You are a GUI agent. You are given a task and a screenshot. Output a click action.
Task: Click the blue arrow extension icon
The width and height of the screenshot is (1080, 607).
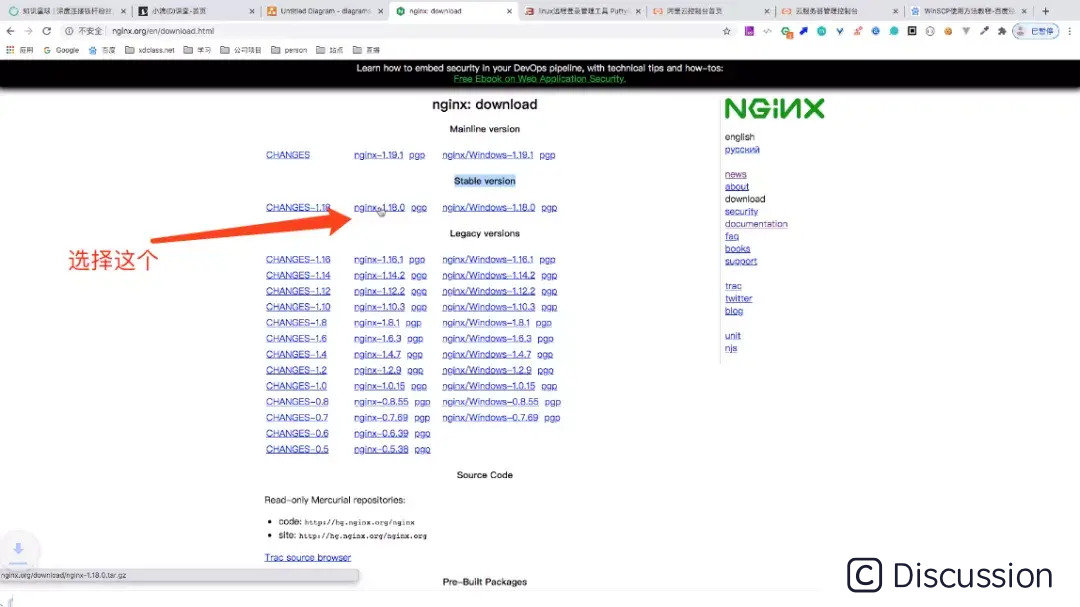click(803, 31)
